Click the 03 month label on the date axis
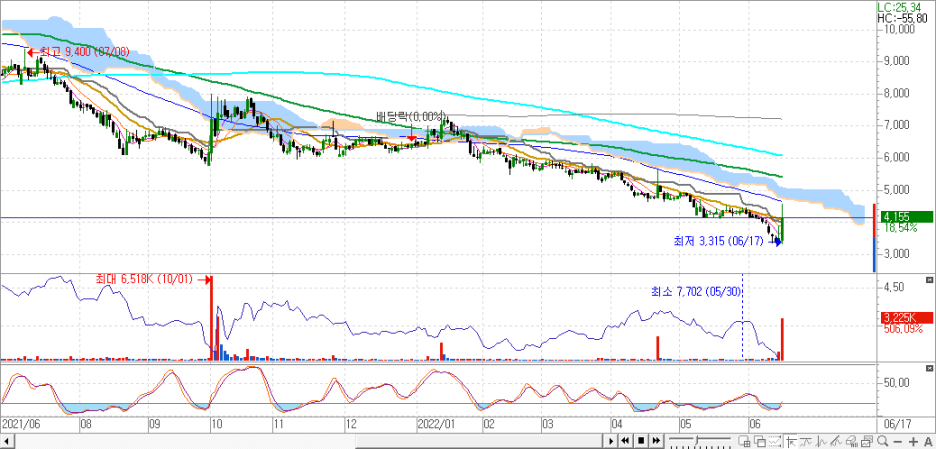936x449 pixels. [548, 423]
